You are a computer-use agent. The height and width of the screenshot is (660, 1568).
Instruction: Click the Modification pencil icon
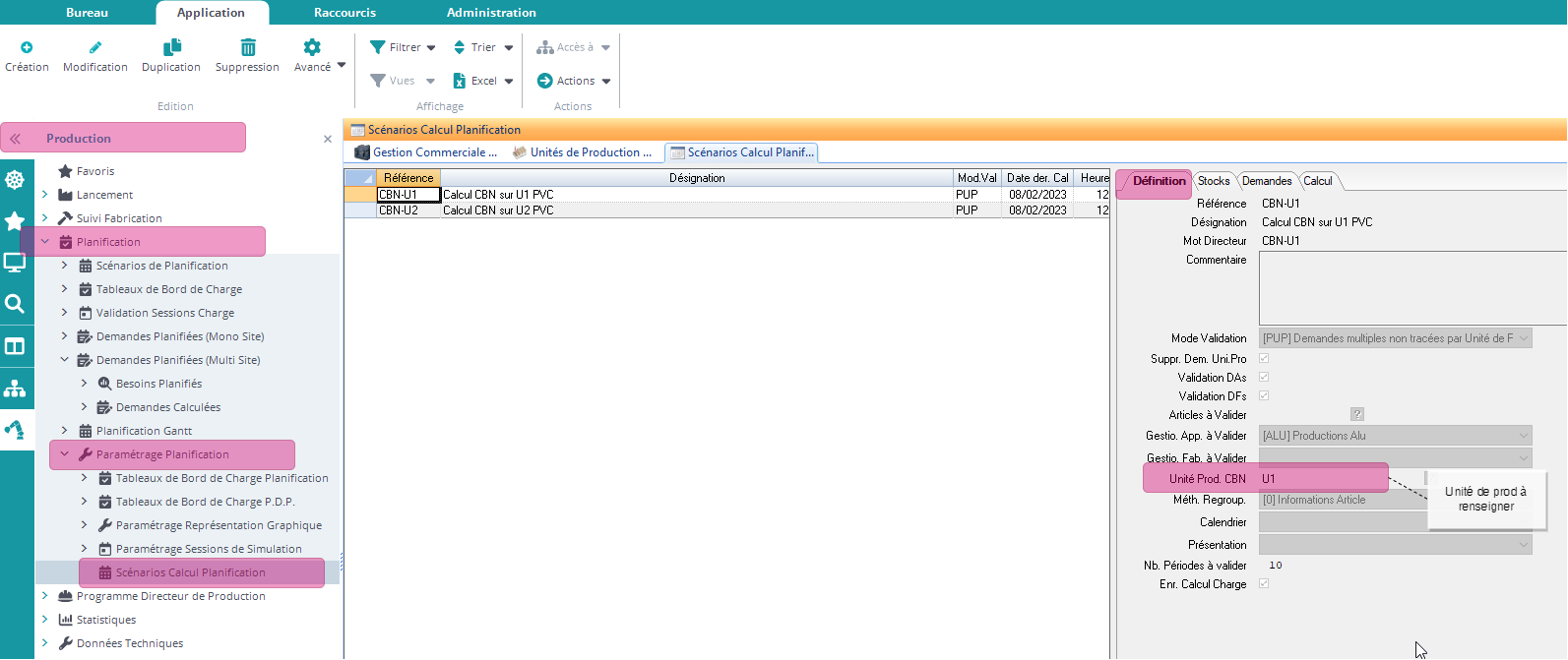[95, 47]
